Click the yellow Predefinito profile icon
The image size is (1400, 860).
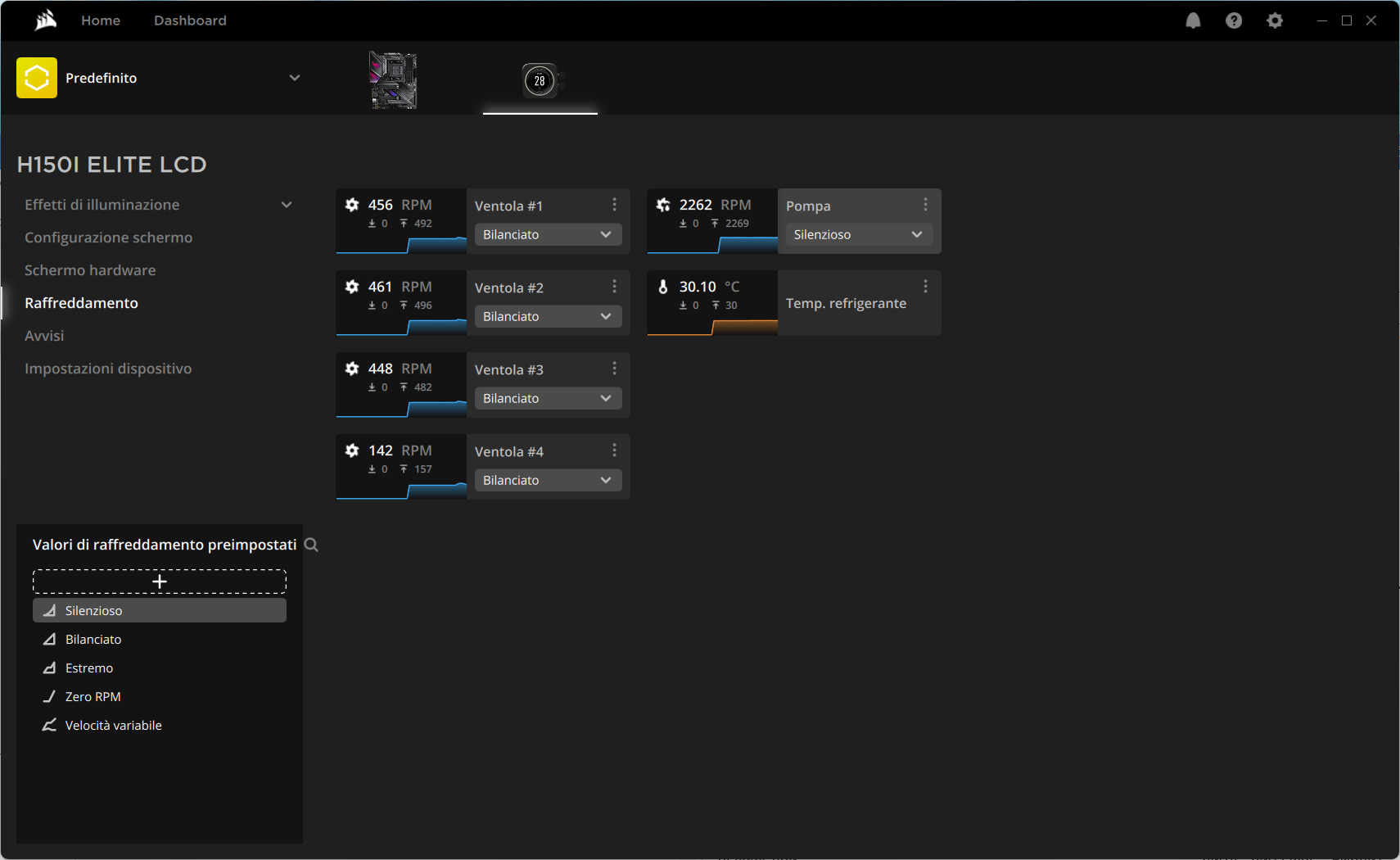coord(37,78)
